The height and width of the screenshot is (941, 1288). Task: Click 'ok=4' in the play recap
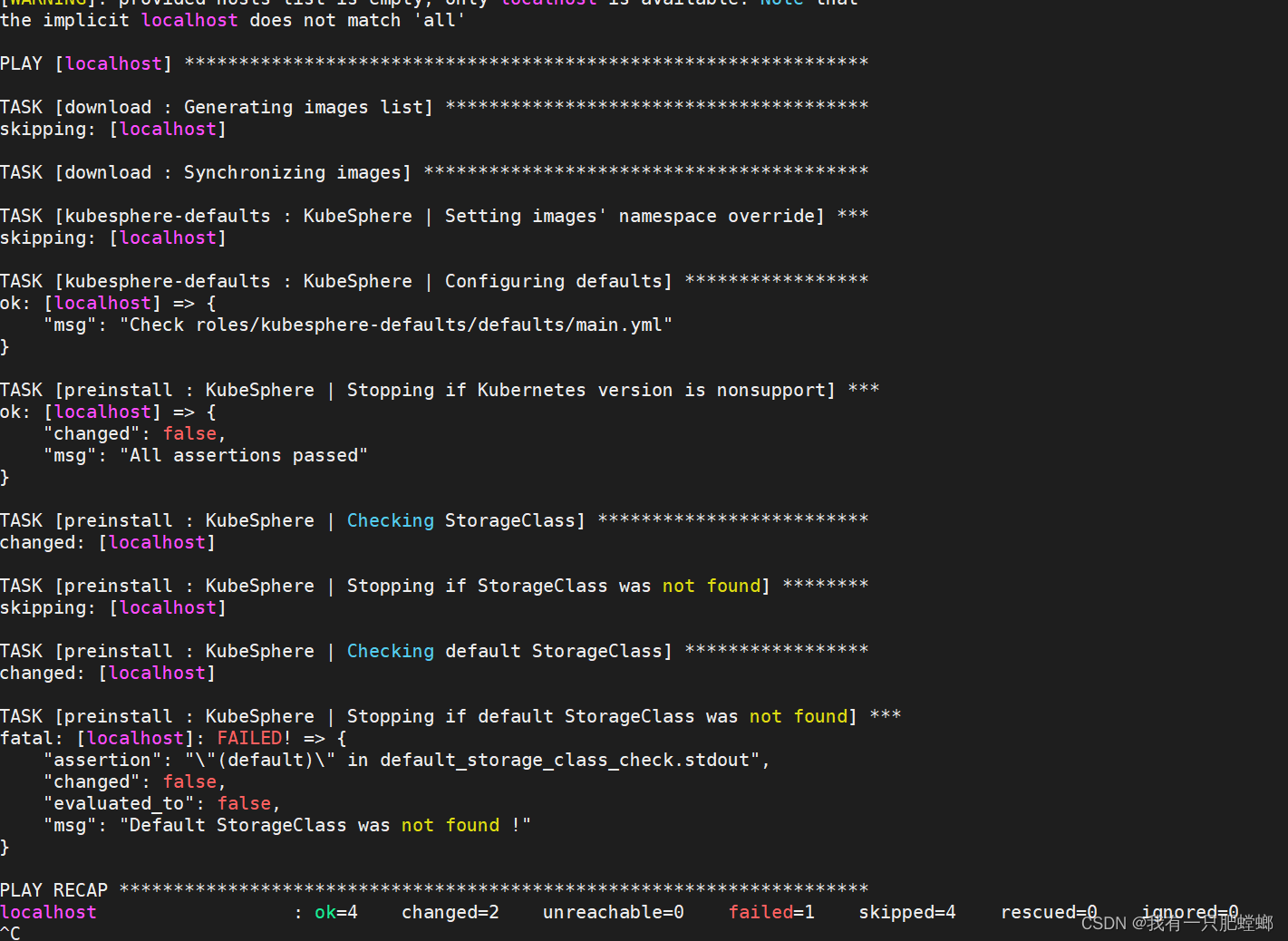pyautogui.click(x=336, y=912)
